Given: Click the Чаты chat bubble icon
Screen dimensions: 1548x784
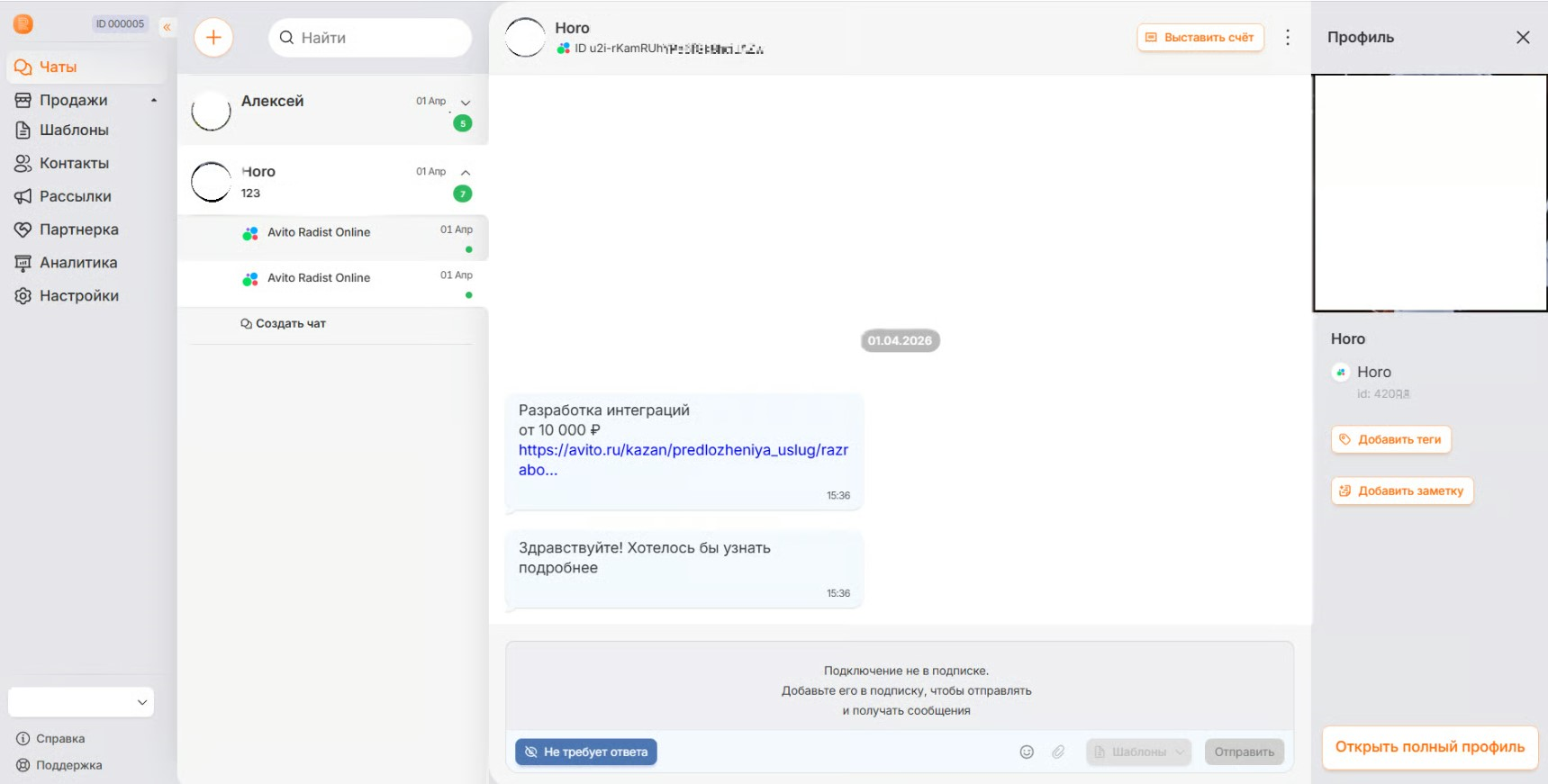Looking at the screenshot, I should (x=23, y=68).
